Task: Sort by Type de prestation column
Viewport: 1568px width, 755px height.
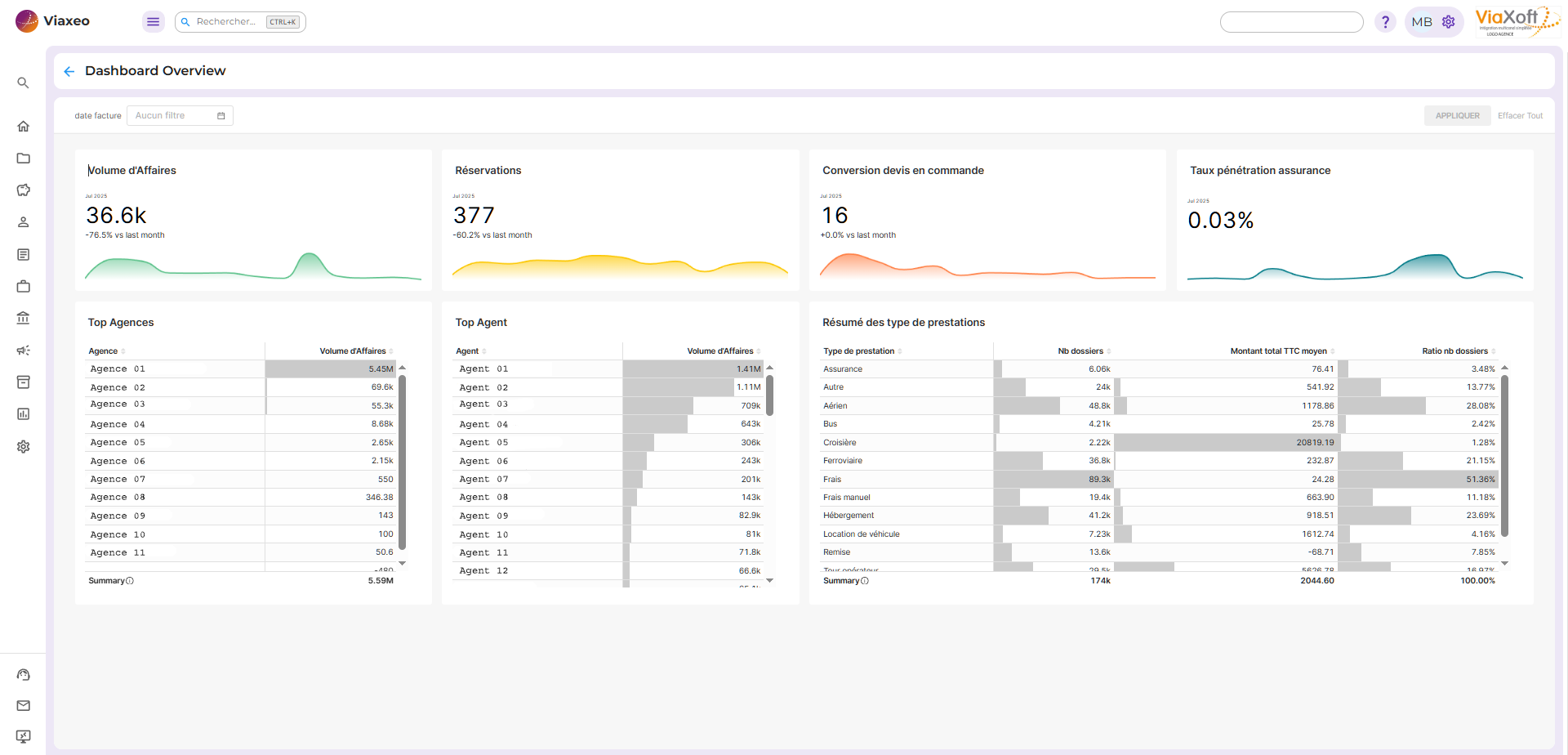Action: coord(862,351)
